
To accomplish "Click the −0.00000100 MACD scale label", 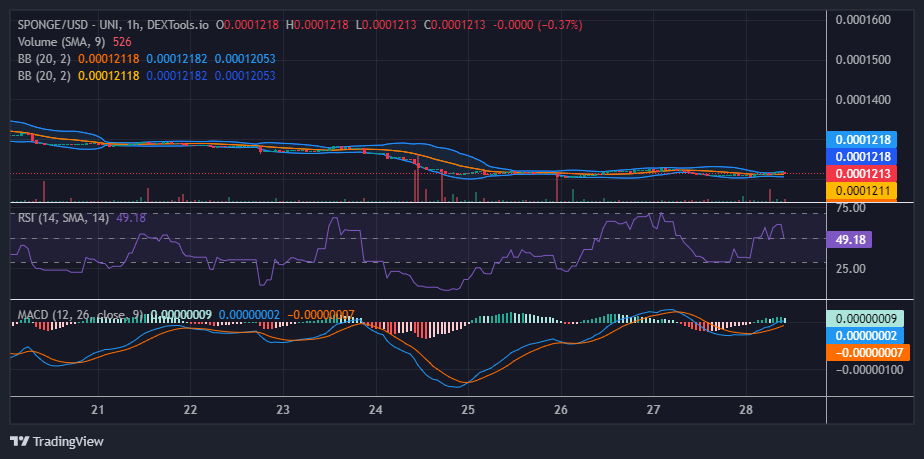I will tap(867, 369).
